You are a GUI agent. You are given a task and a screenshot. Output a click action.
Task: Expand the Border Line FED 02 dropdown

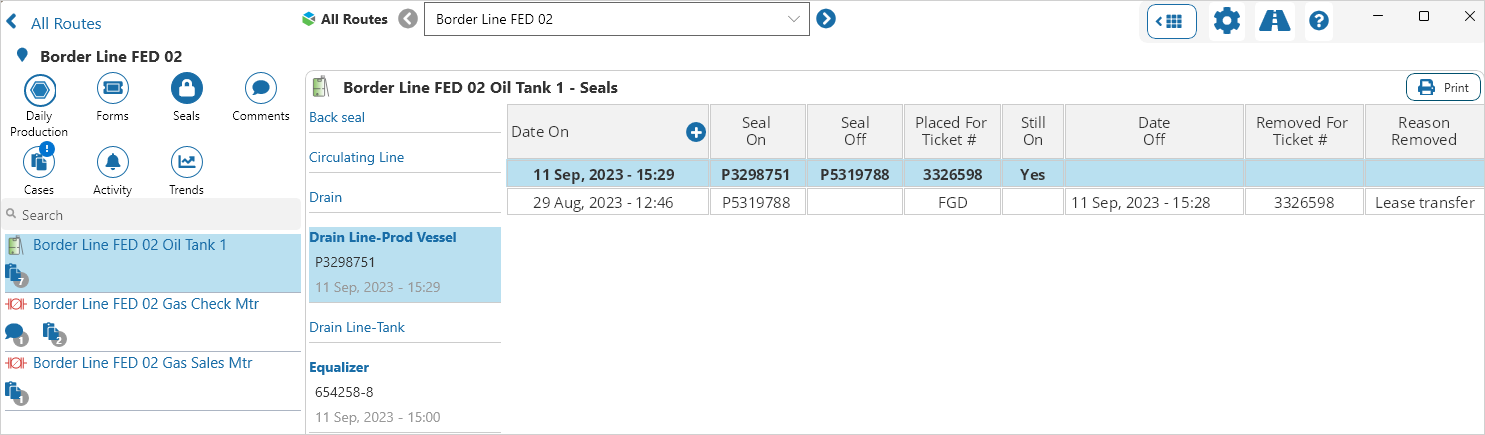click(x=795, y=19)
